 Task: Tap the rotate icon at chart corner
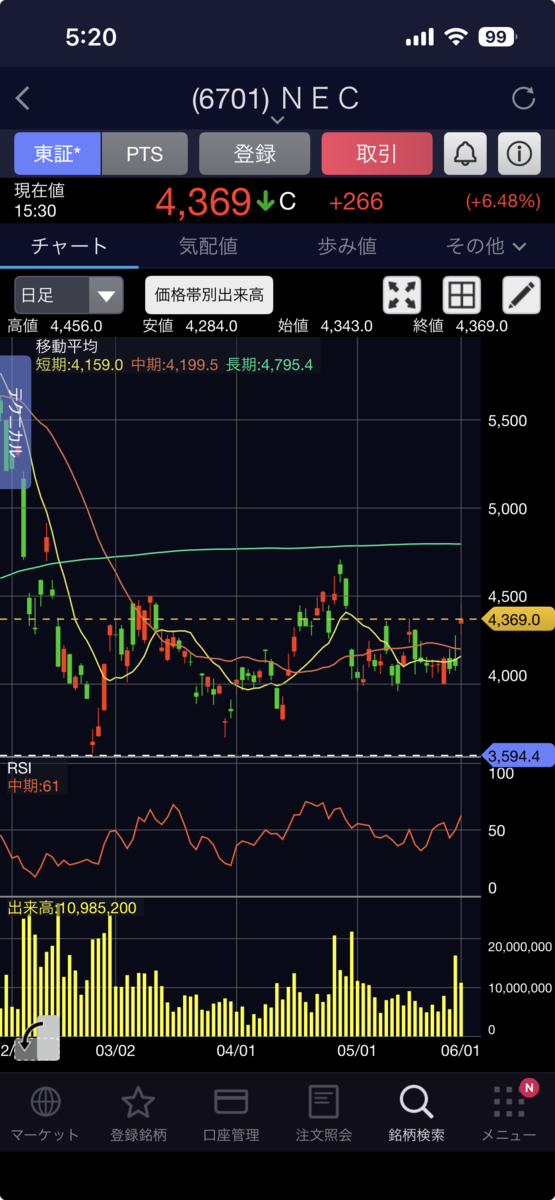coord(36,1037)
